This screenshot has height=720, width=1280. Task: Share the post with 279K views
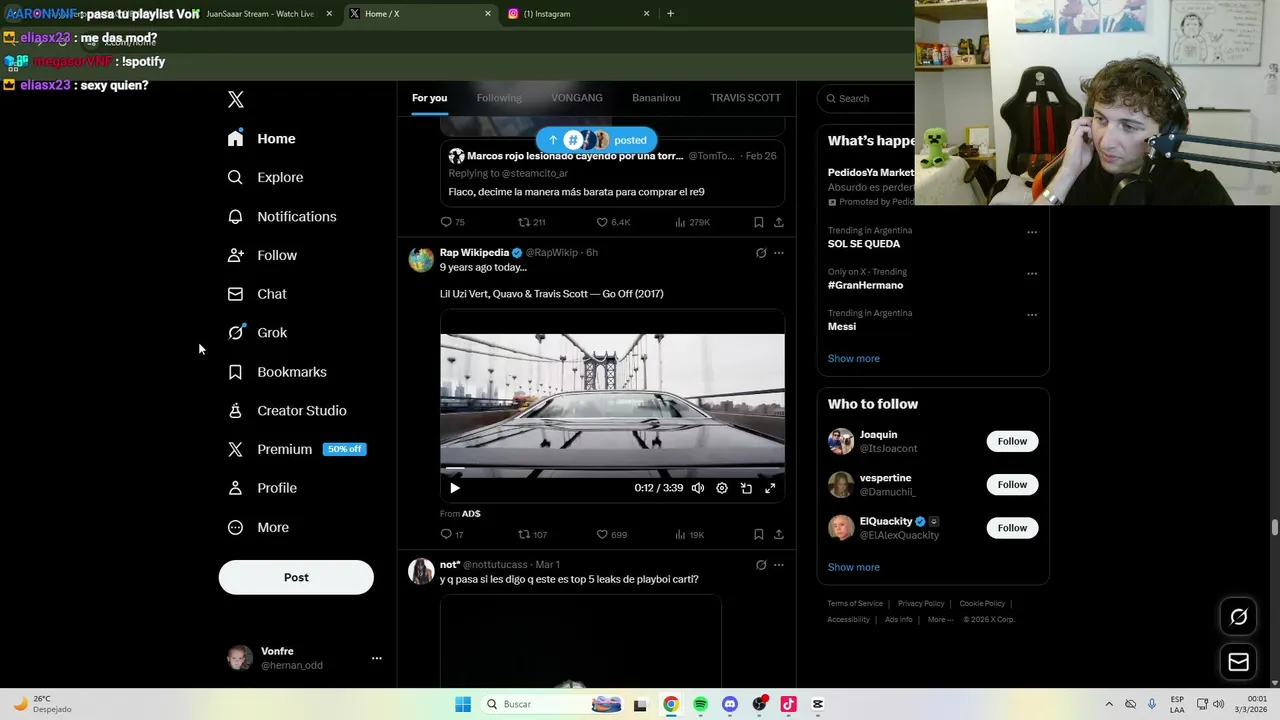click(779, 222)
